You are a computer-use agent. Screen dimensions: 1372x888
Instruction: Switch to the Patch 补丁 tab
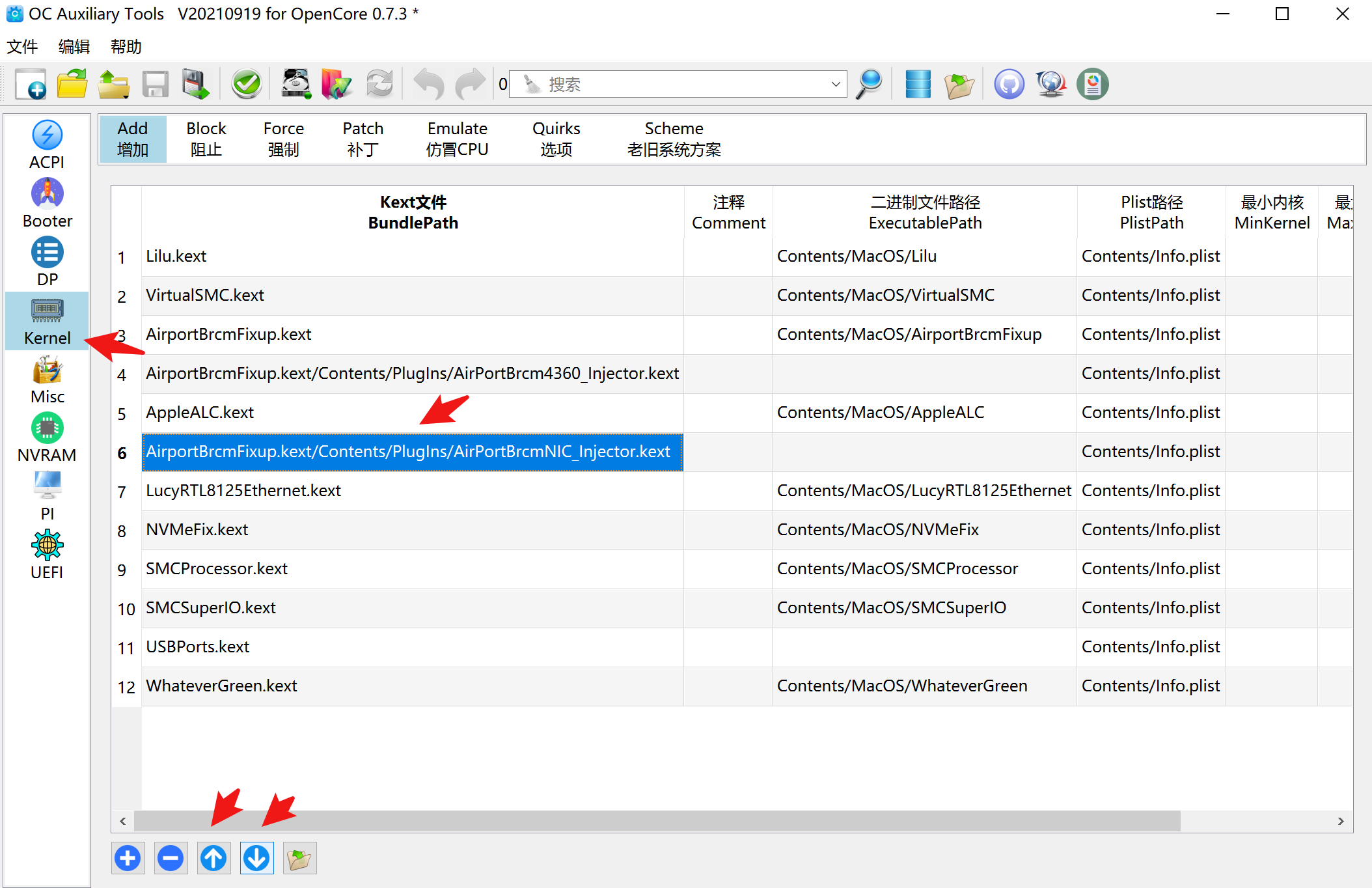[x=363, y=139]
